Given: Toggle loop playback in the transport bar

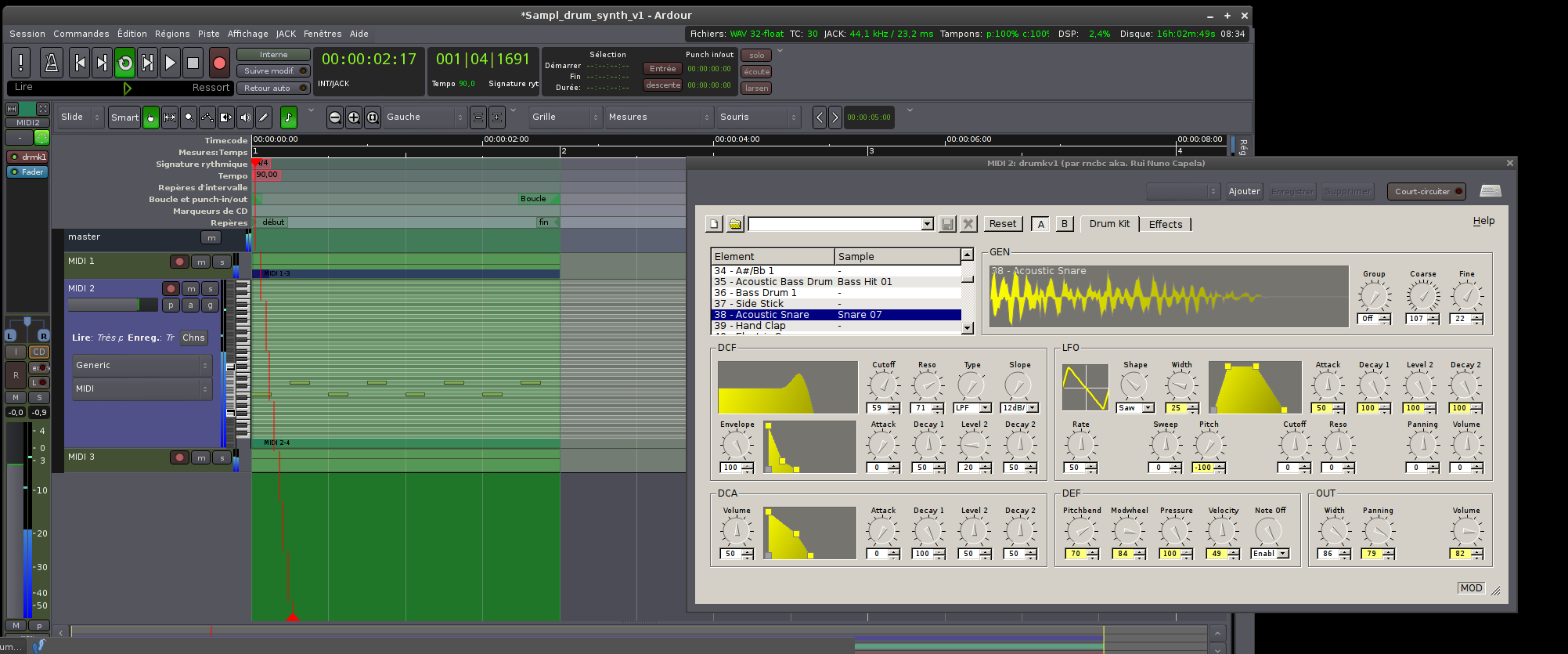Looking at the screenshot, I should click(x=124, y=63).
